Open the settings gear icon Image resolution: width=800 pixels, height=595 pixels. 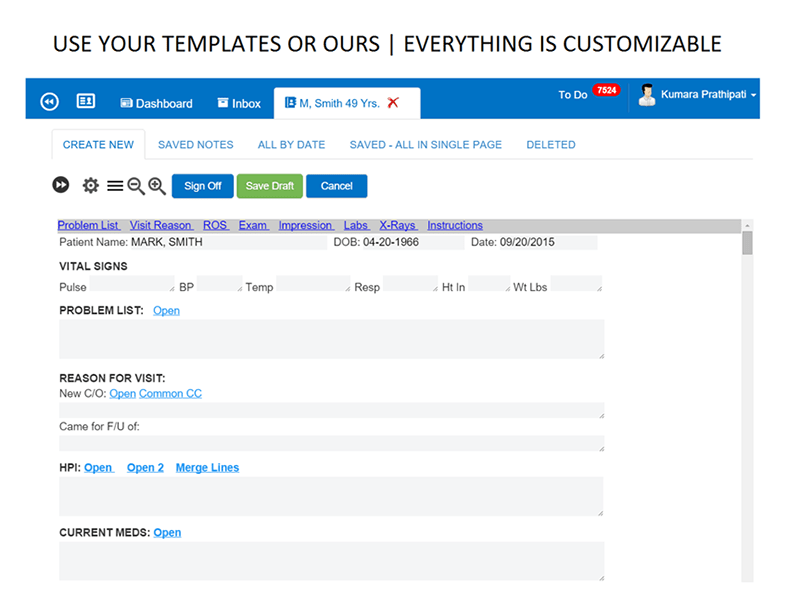click(x=91, y=185)
